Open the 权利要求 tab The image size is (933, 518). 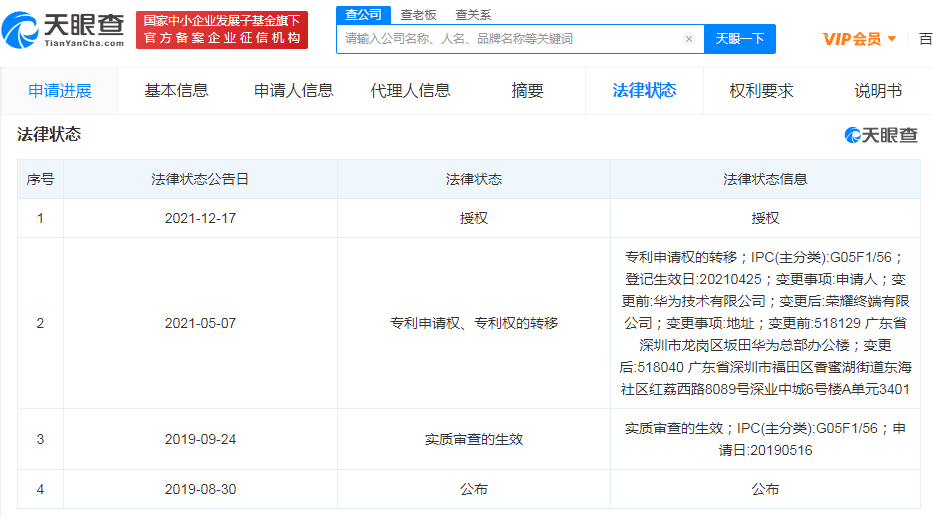pos(761,91)
